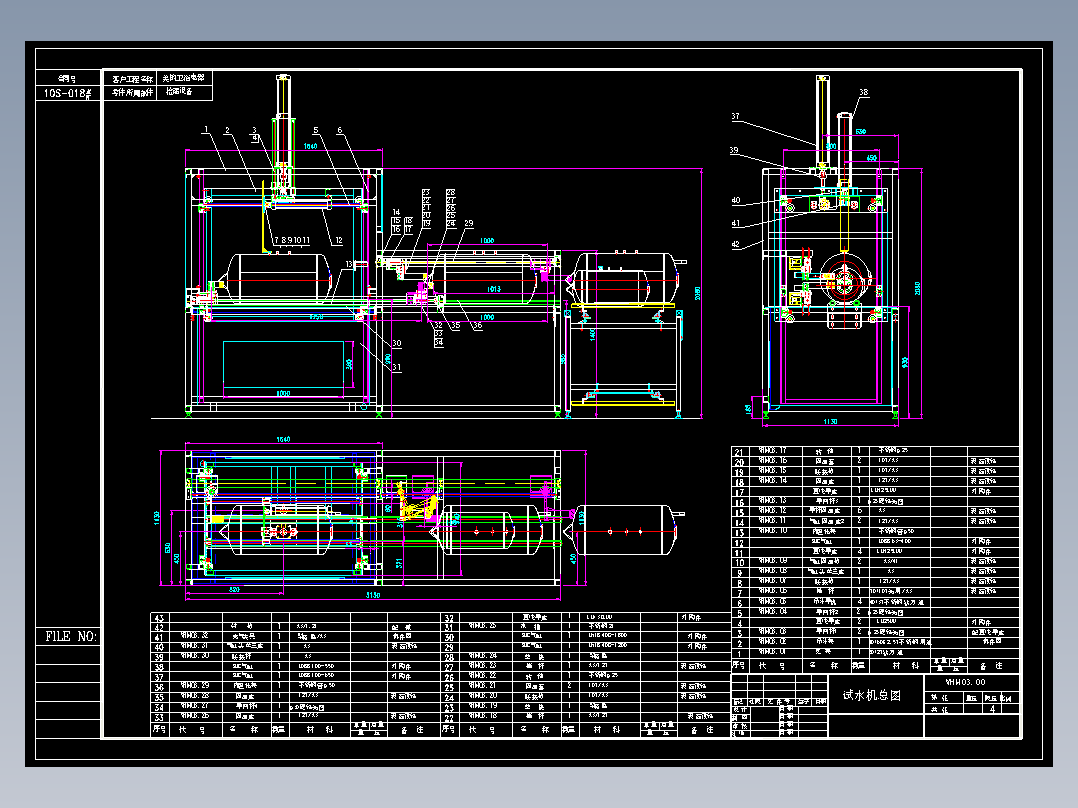Click the 1130 width dimension under side view

[x=830, y=422]
